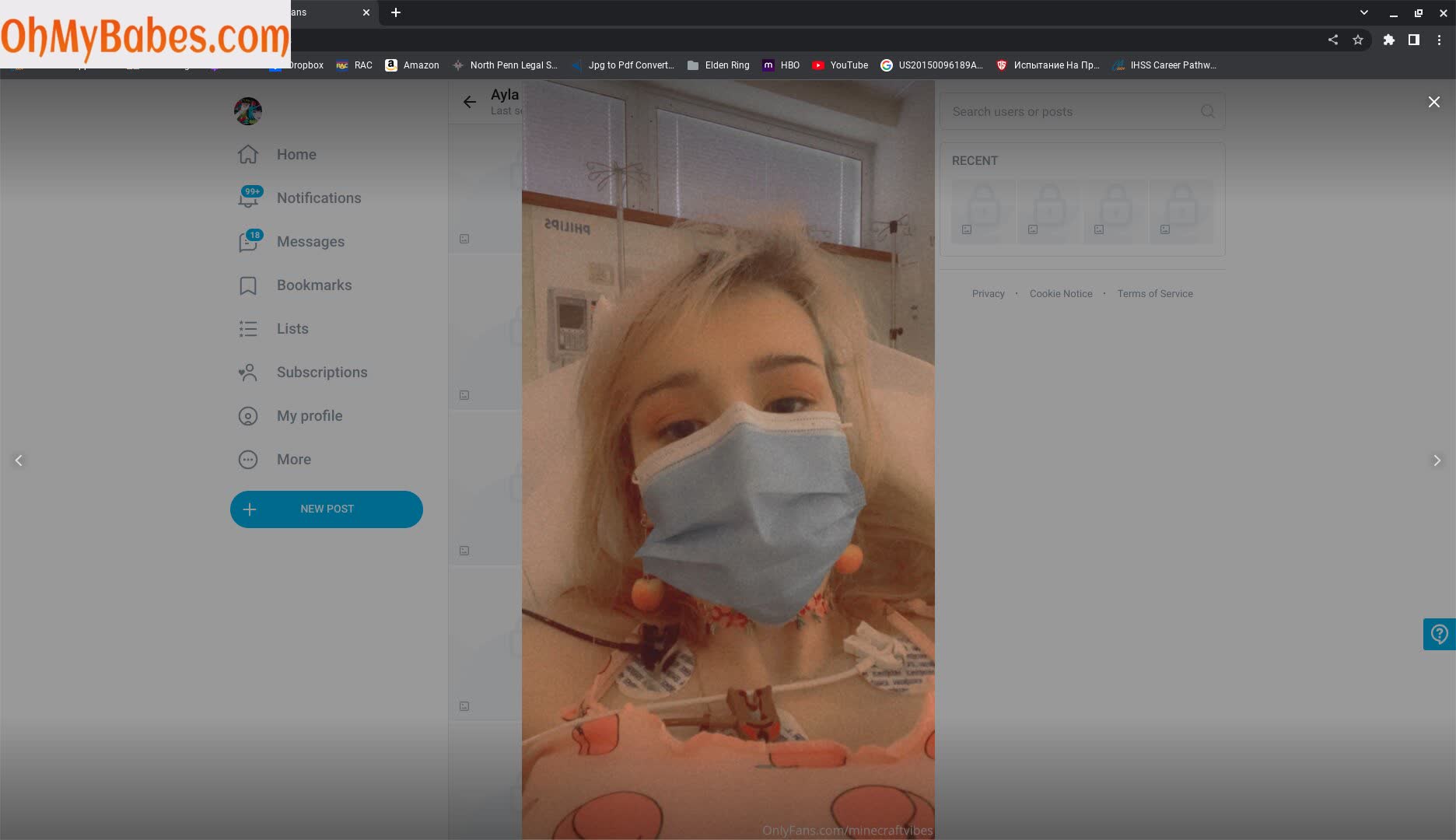Open the browser extensions puzzle icon

[1389, 40]
